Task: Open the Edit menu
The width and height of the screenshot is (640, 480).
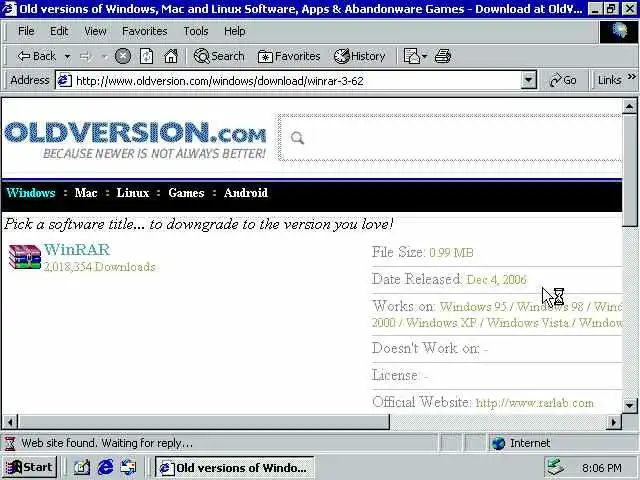Action: 59,31
